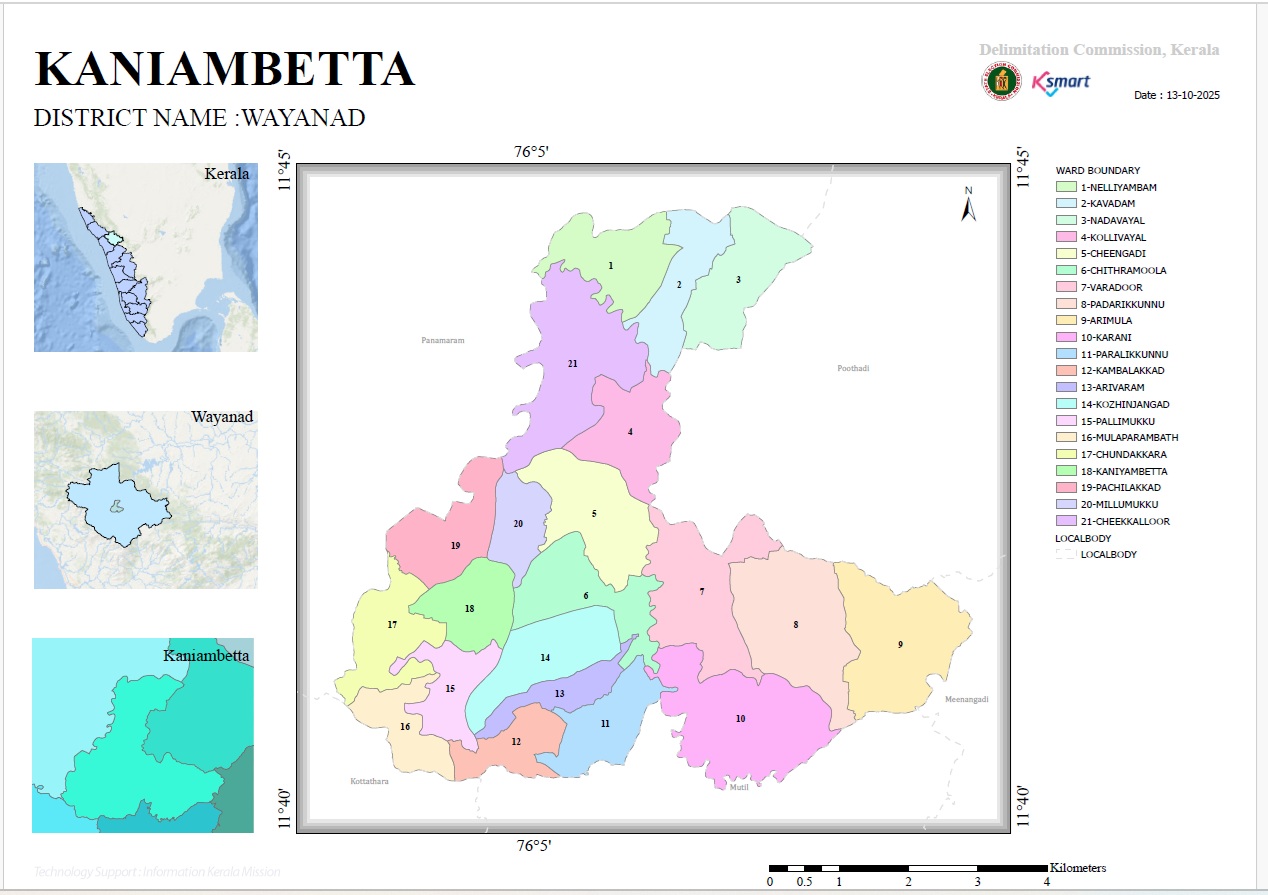Select ward 2 region on the map
This screenshot has height=895, width=1268.
(x=679, y=286)
